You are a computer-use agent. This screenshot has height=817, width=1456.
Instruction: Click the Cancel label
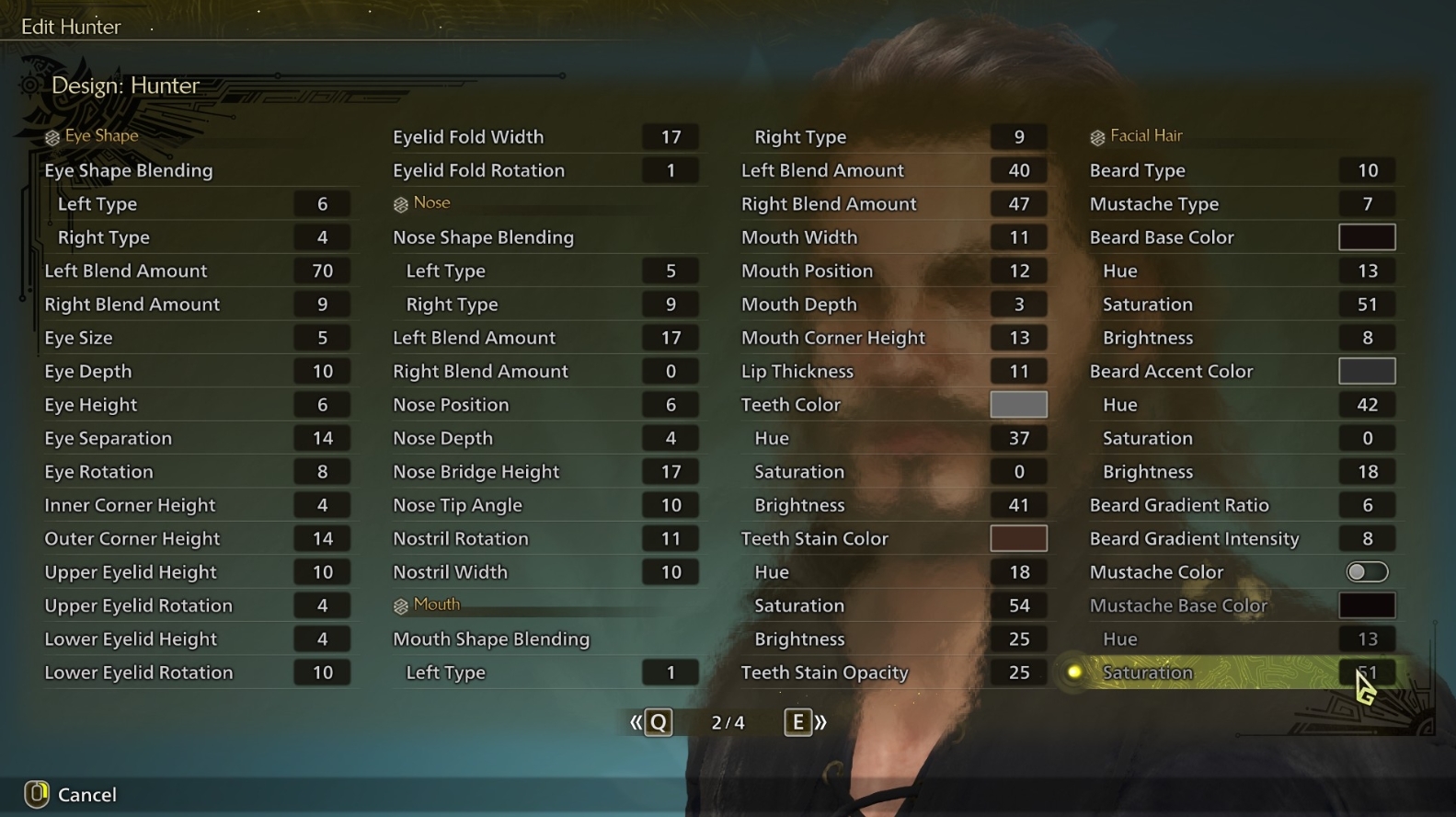point(87,795)
